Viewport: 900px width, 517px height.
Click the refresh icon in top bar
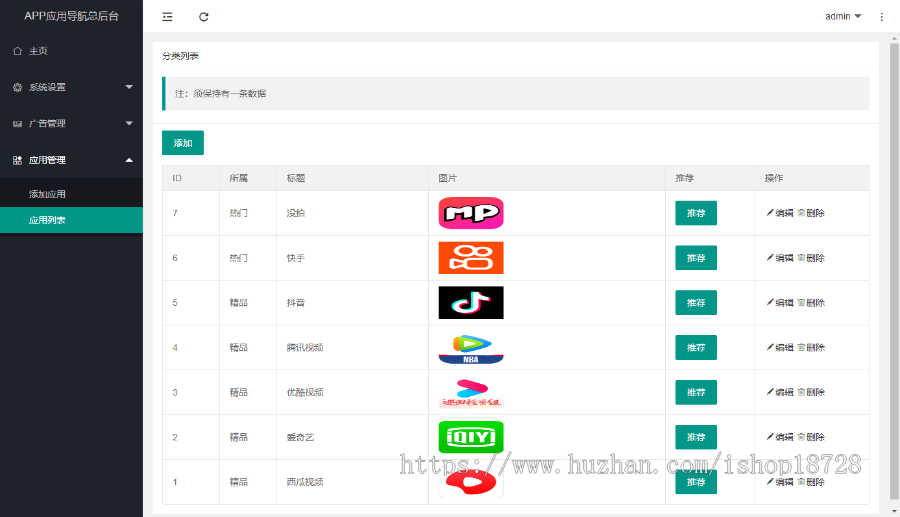204,17
